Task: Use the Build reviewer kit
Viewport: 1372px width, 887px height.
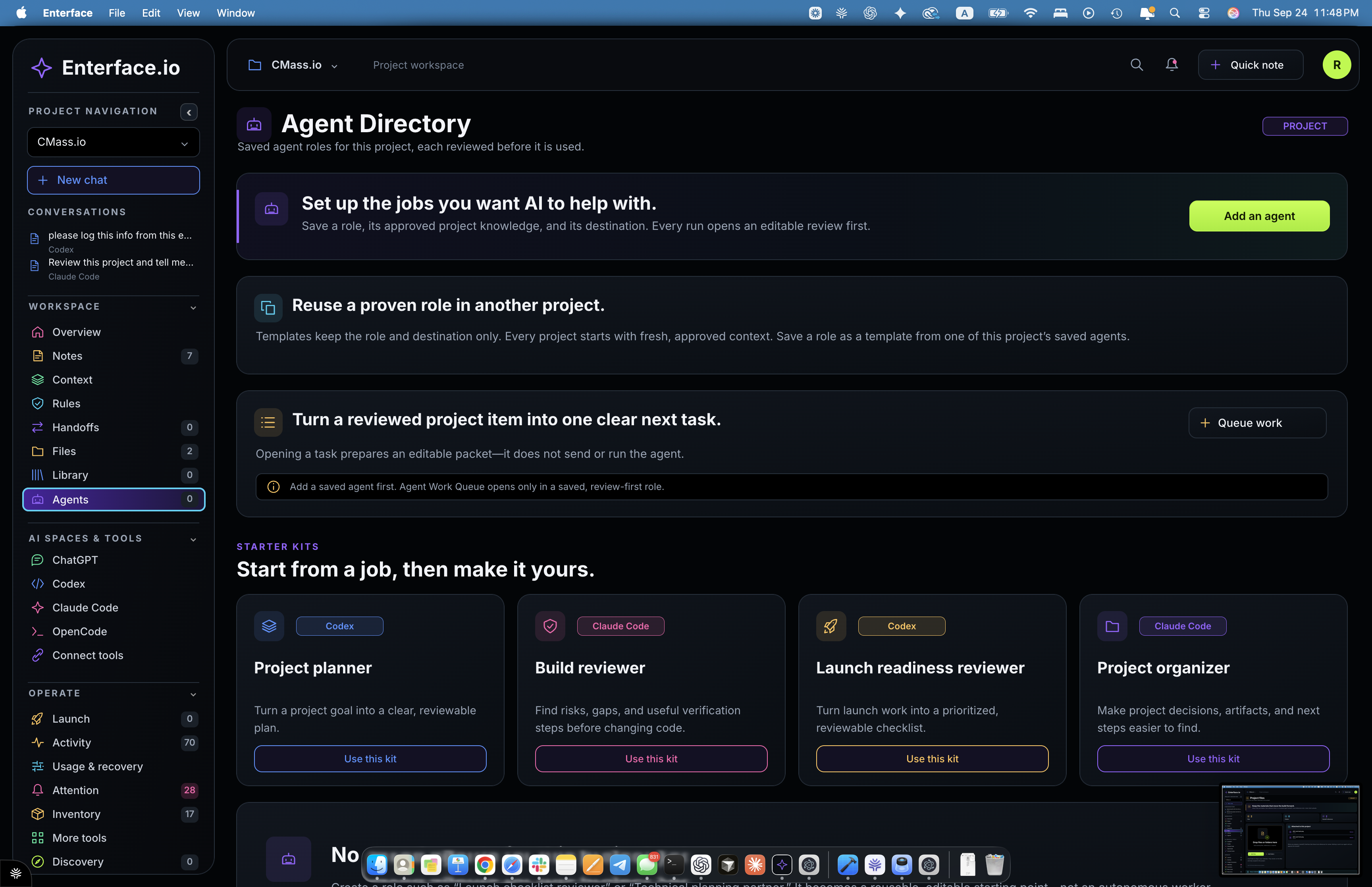Action: [x=651, y=759]
